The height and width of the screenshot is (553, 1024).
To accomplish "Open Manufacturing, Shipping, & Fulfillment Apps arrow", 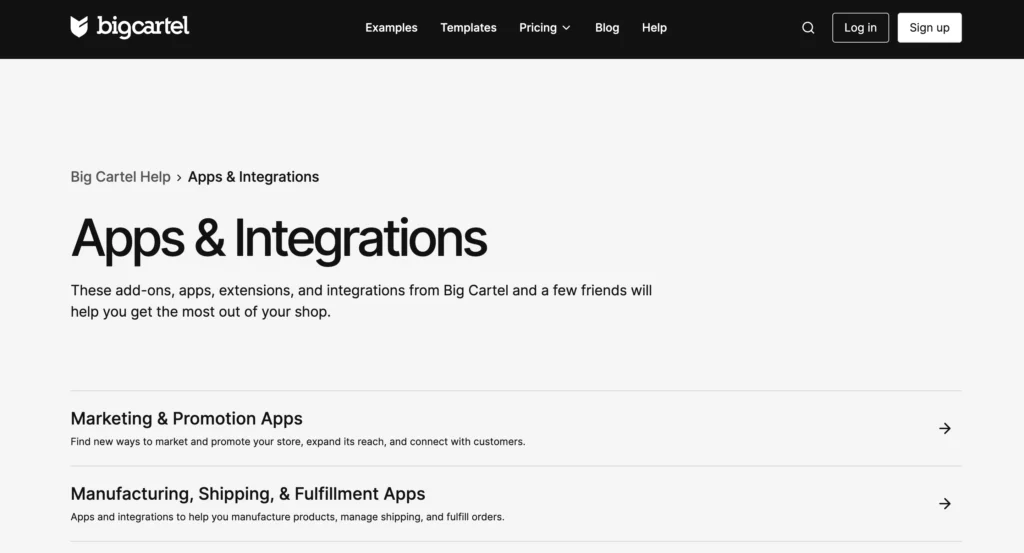I will tap(944, 503).
